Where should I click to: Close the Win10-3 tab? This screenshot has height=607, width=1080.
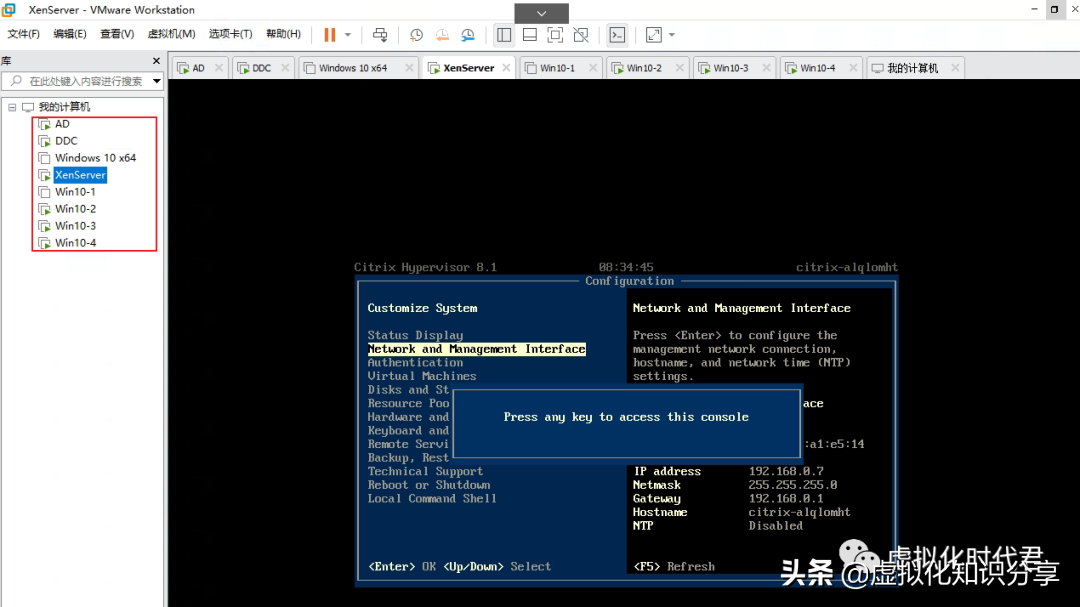click(766, 68)
